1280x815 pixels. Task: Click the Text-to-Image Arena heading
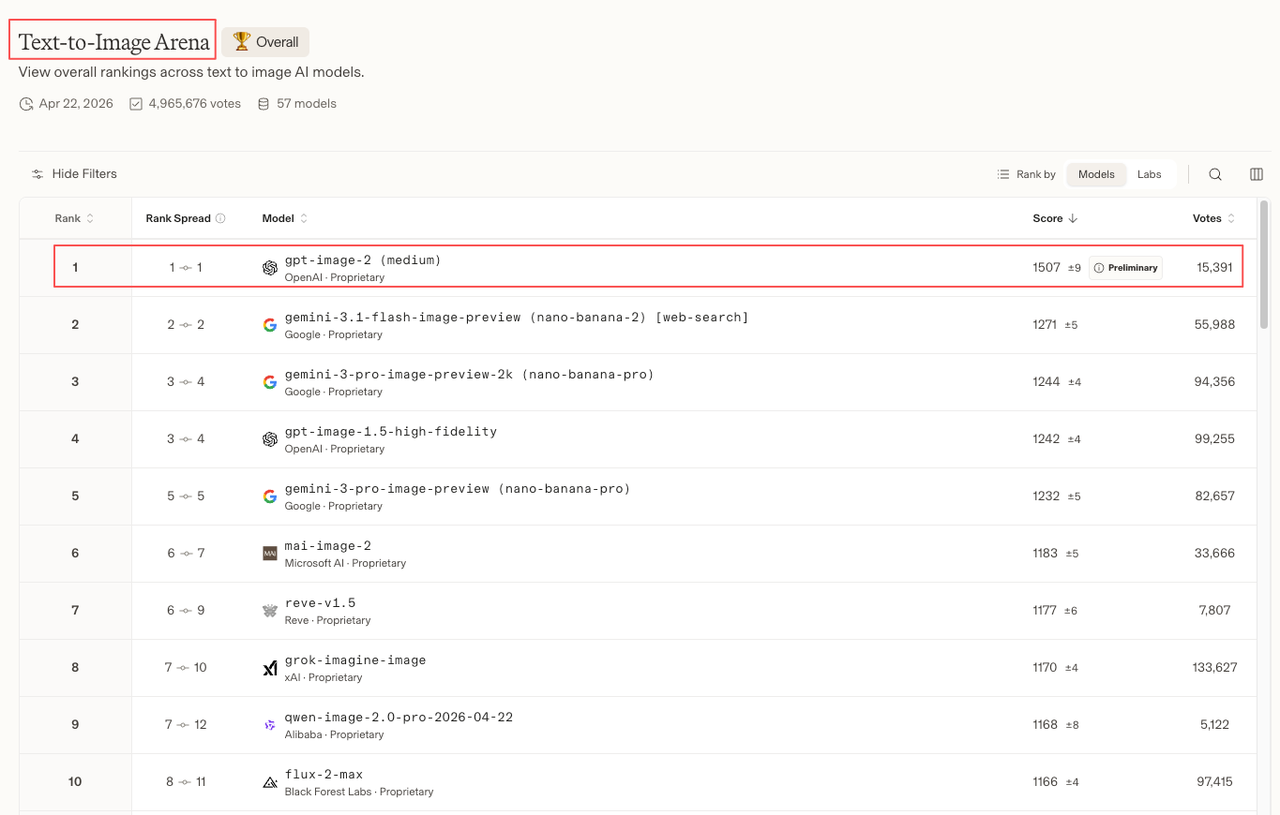[114, 42]
